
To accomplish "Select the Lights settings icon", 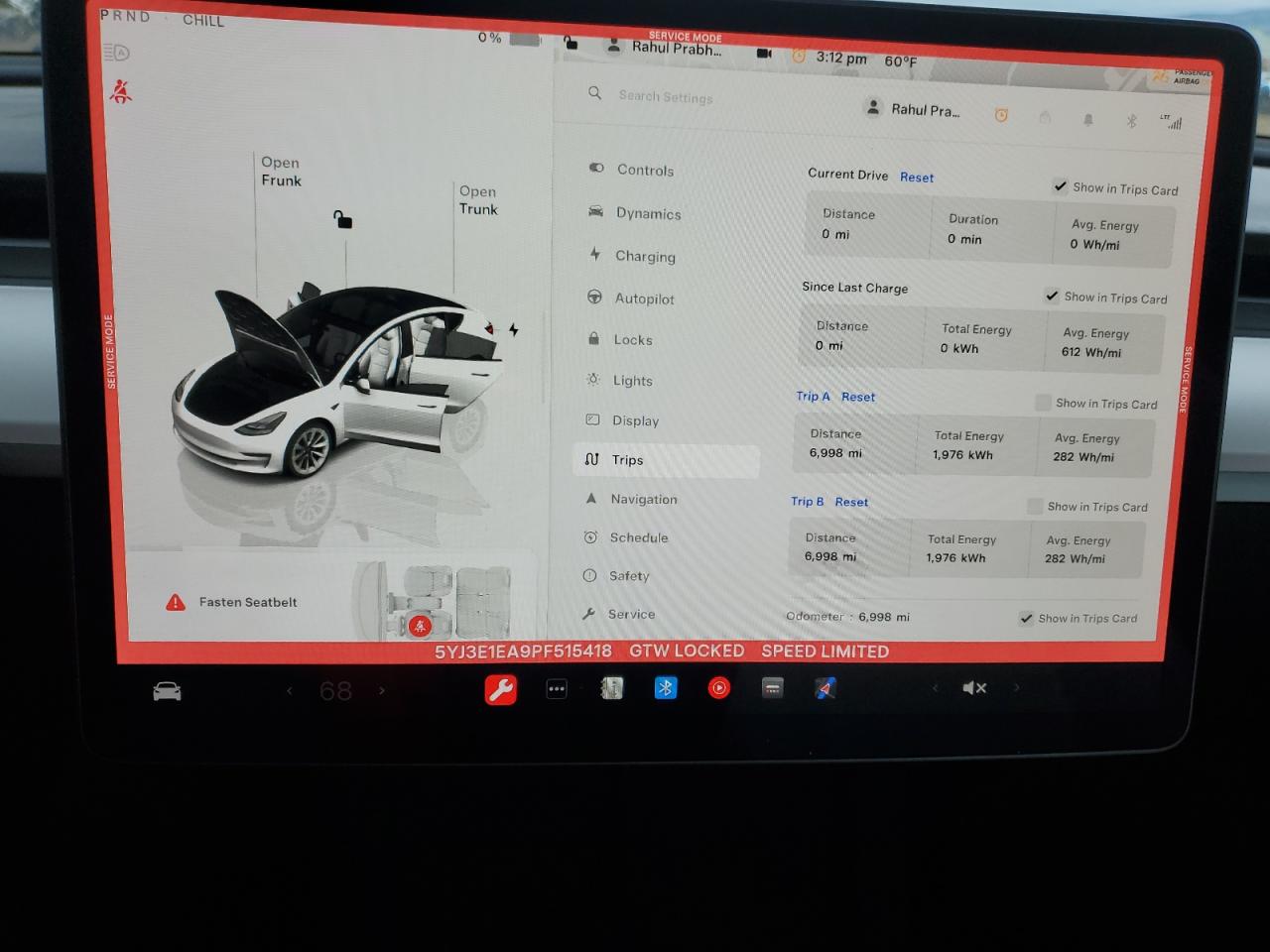I will pyautogui.click(x=591, y=380).
